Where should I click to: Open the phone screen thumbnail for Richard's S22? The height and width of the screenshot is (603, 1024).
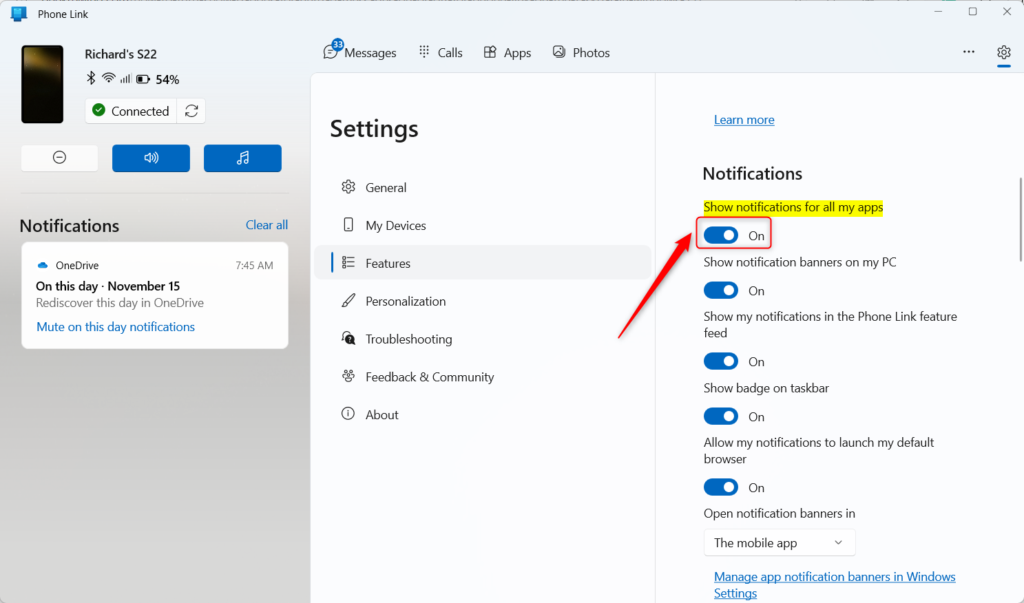pos(42,84)
